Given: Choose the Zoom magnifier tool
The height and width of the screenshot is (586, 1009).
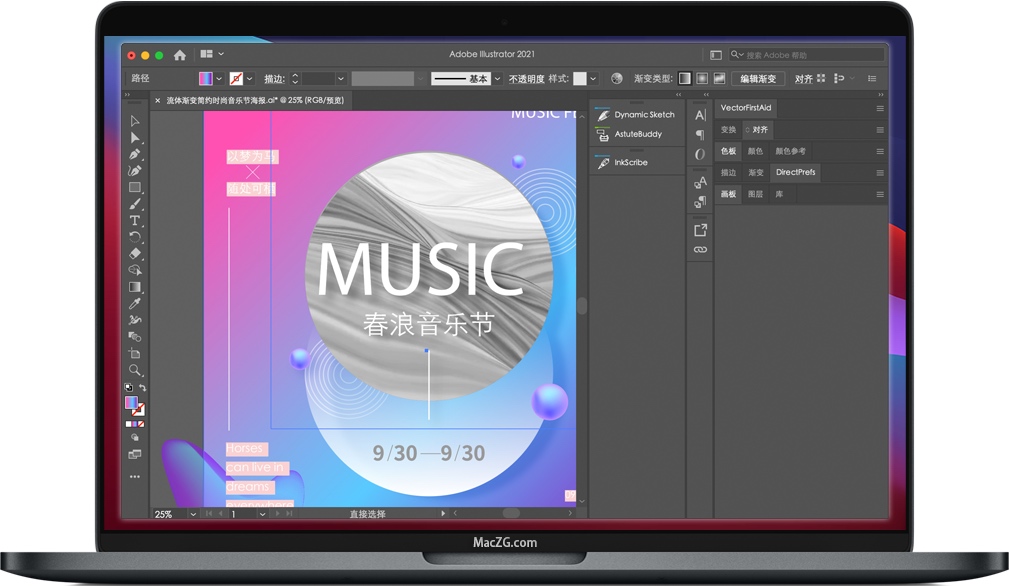Looking at the screenshot, I should pos(135,370).
